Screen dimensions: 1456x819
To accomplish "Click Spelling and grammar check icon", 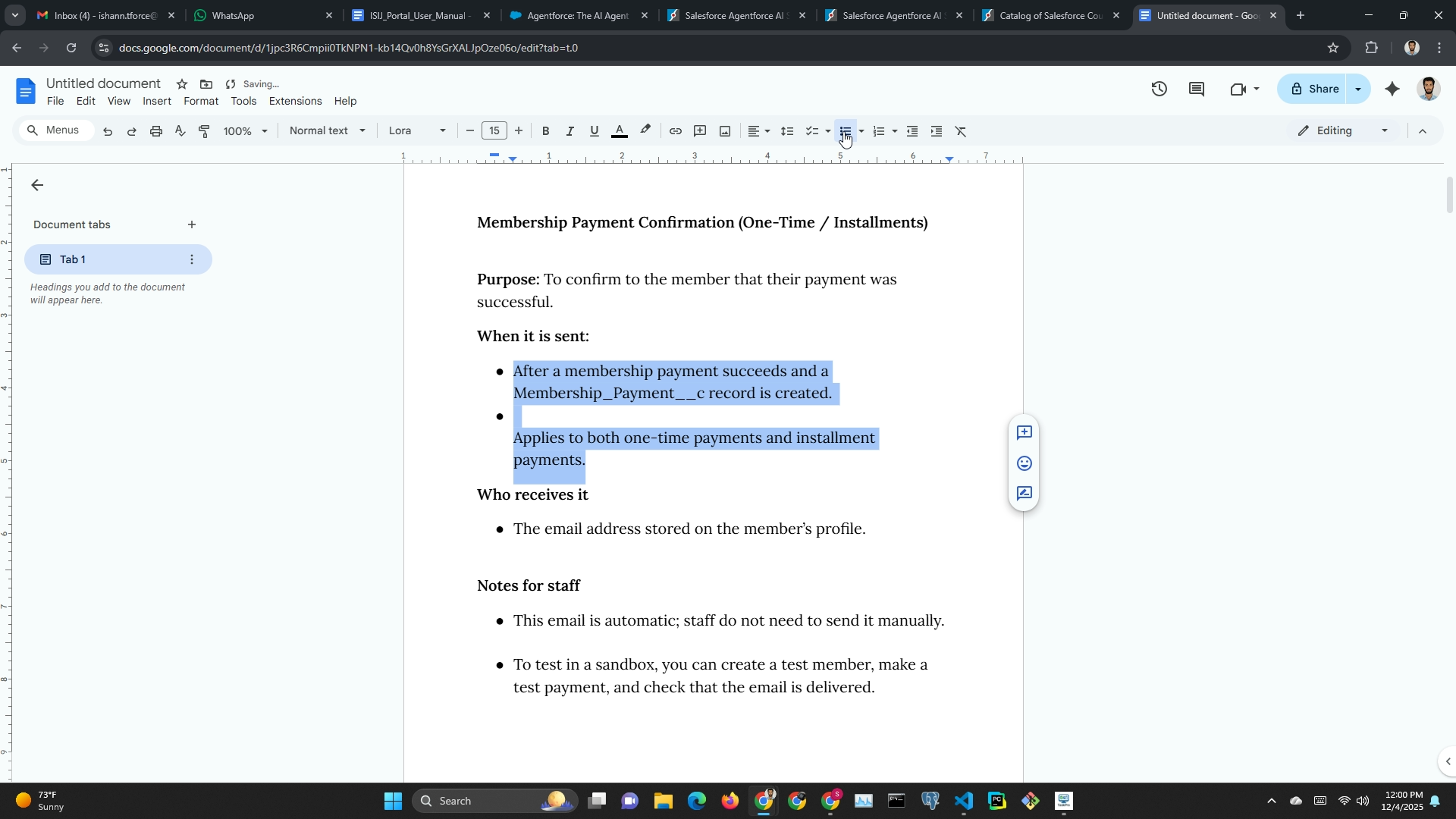I will [180, 131].
